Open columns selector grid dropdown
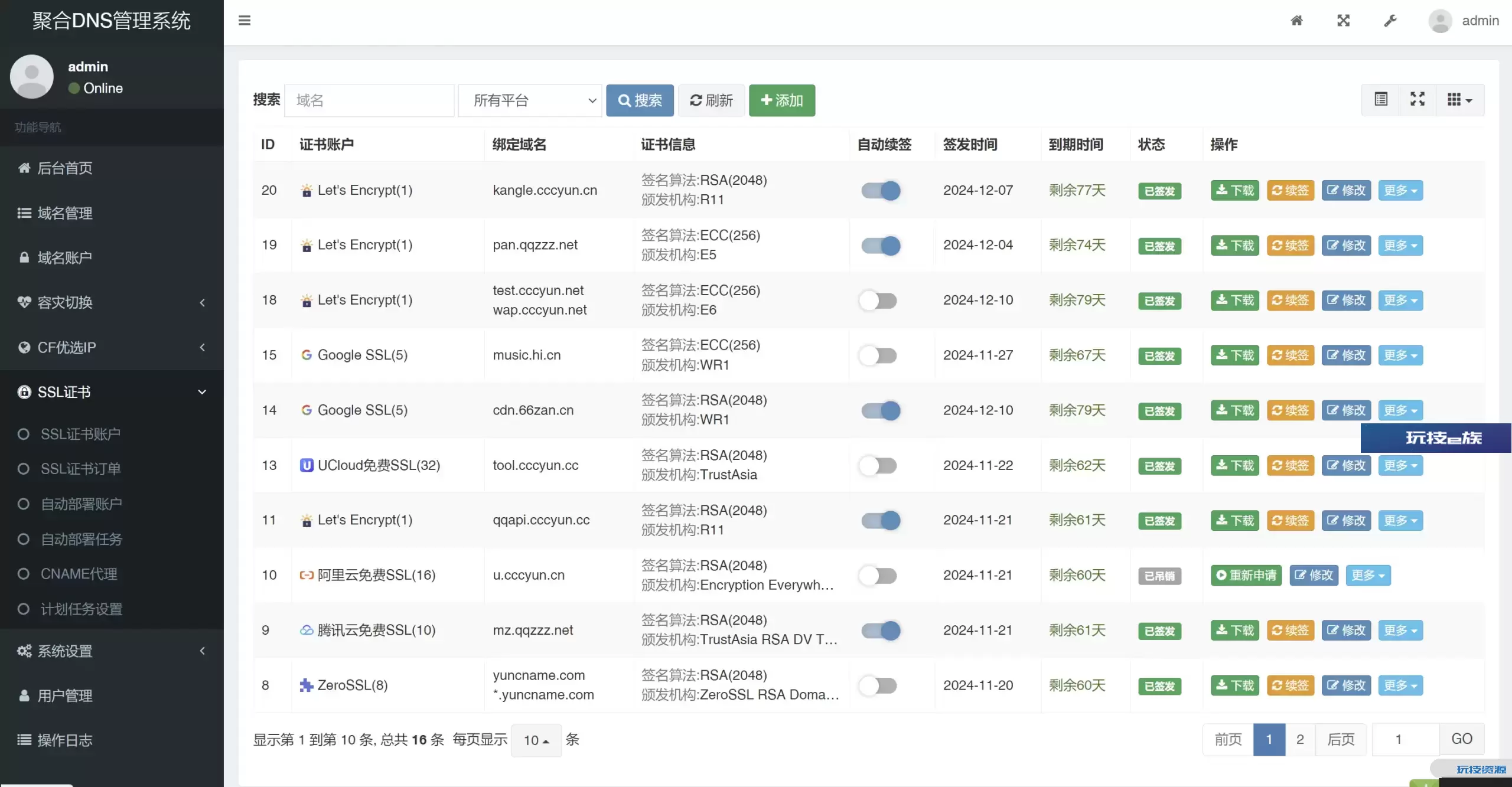Image resolution: width=1512 pixels, height=787 pixels. [x=1459, y=99]
